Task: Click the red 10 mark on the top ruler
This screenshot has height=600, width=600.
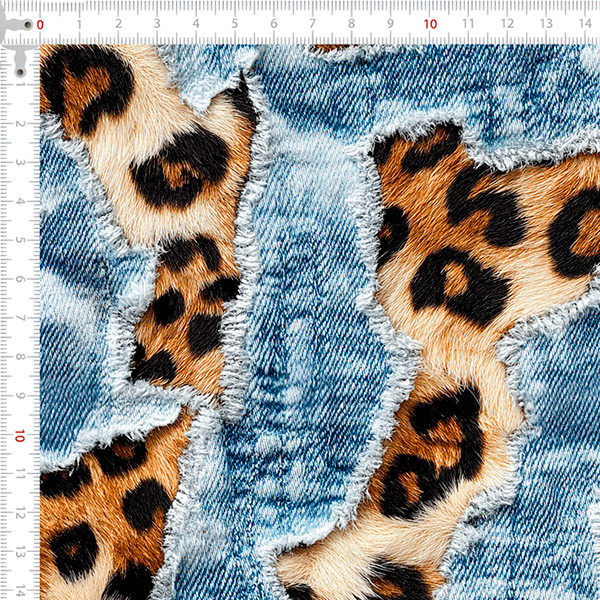Action: (430, 24)
